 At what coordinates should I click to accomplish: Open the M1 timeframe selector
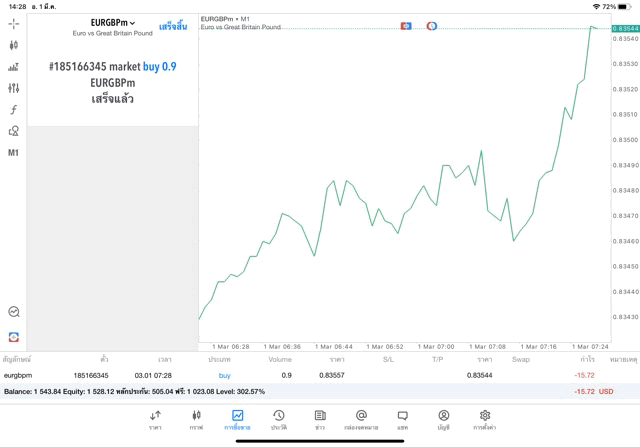tap(13, 153)
